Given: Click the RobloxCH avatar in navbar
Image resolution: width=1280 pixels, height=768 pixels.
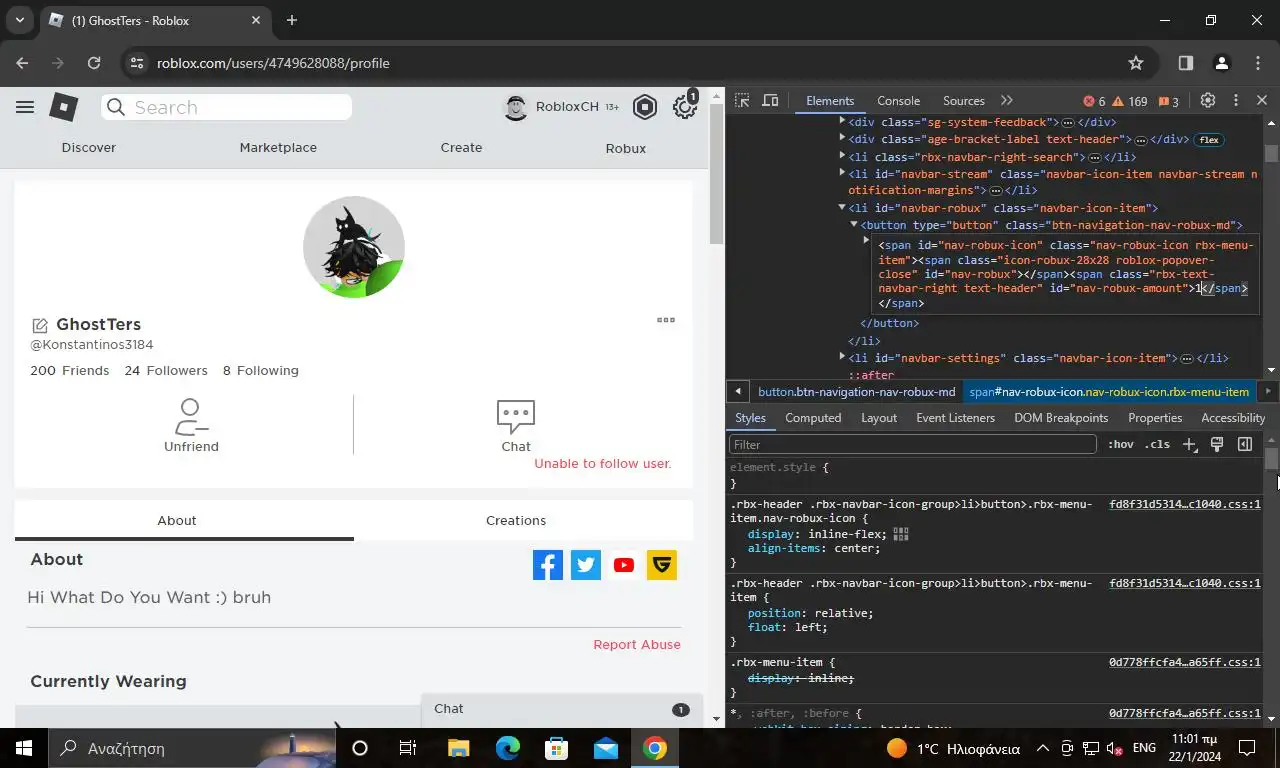Looking at the screenshot, I should click(516, 107).
